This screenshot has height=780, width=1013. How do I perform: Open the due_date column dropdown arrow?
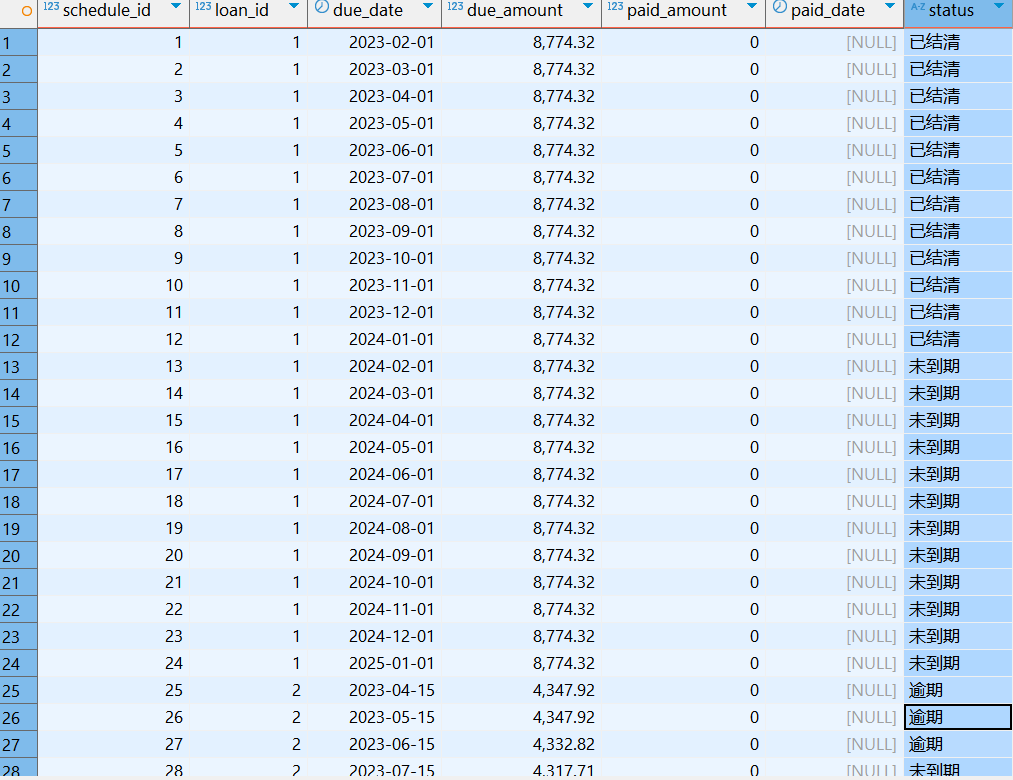(428, 9)
